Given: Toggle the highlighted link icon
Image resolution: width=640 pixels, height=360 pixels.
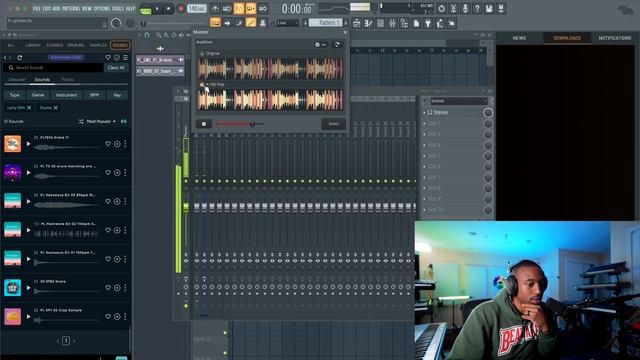Looking at the screenshot, I should pos(251,23).
